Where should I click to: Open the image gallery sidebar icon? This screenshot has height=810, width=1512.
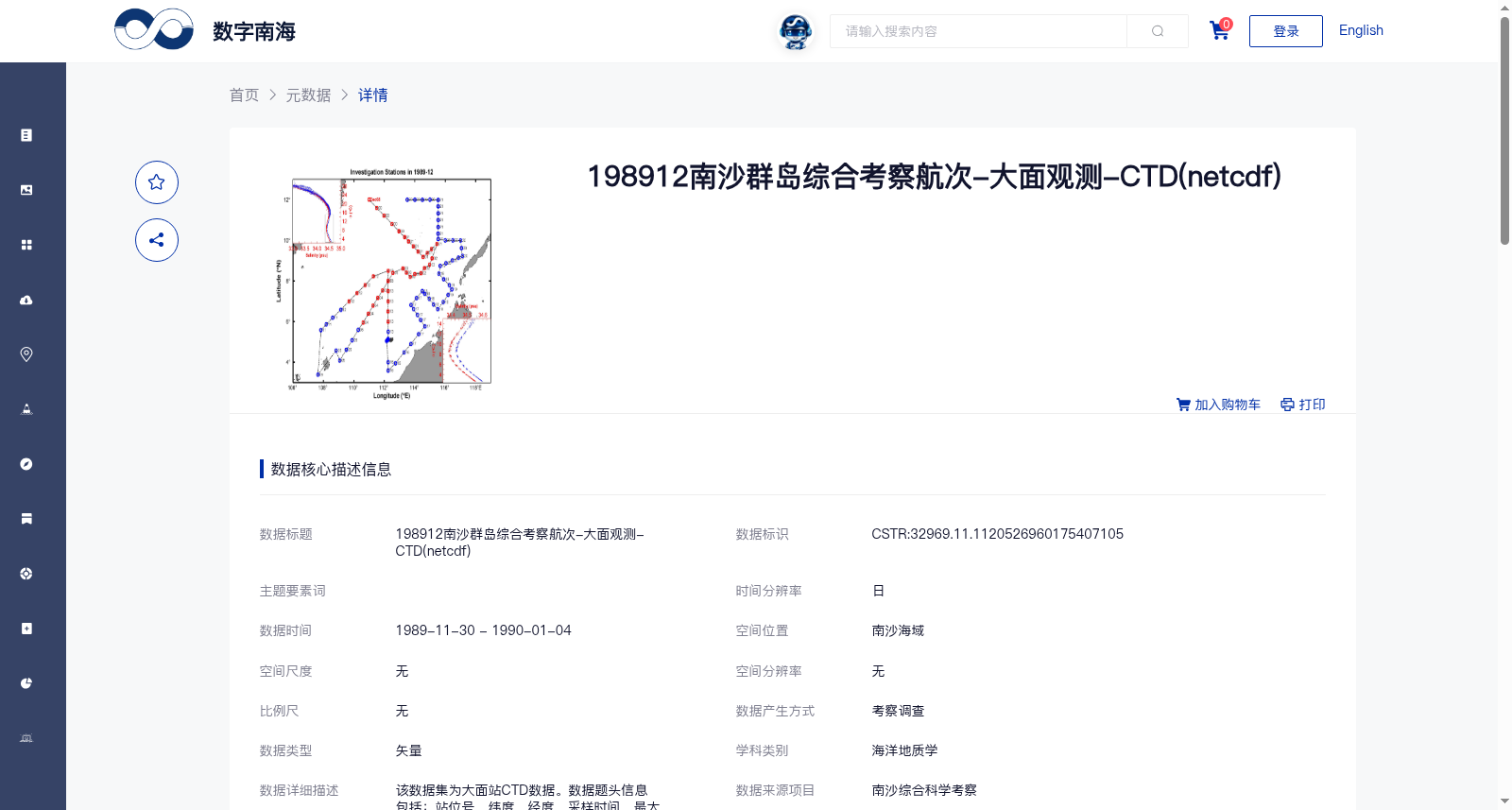pos(26,190)
